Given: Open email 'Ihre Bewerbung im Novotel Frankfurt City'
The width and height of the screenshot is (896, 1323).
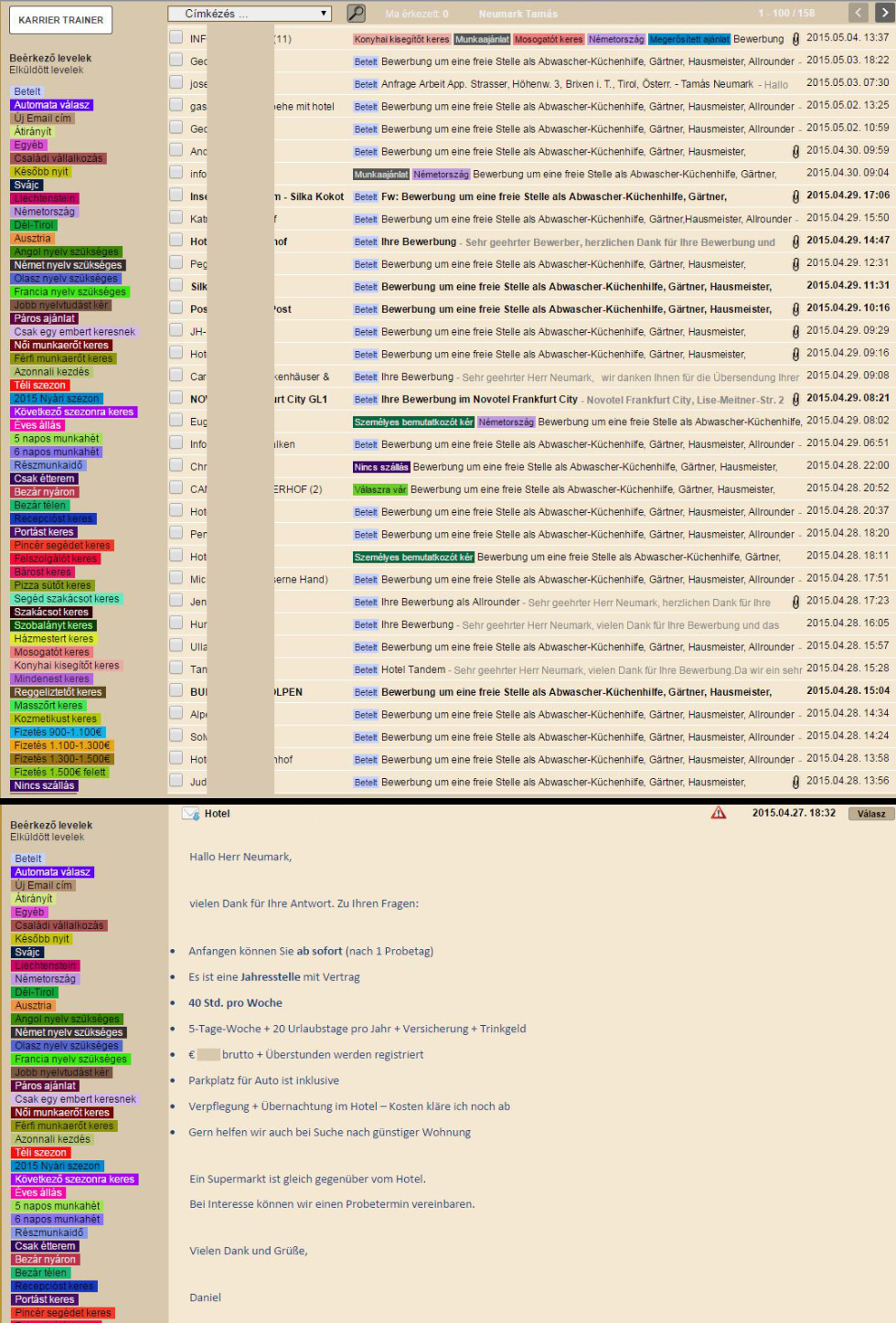Looking at the screenshot, I should point(479,400).
